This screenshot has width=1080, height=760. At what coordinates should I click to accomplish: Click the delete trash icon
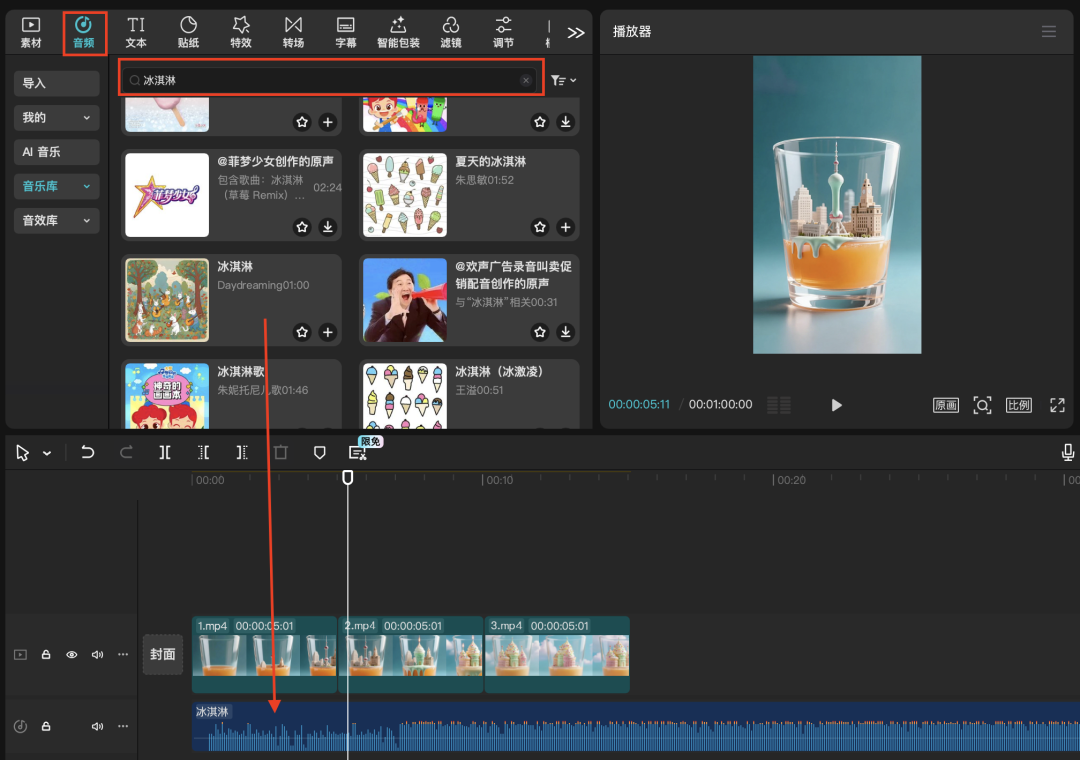click(x=281, y=453)
